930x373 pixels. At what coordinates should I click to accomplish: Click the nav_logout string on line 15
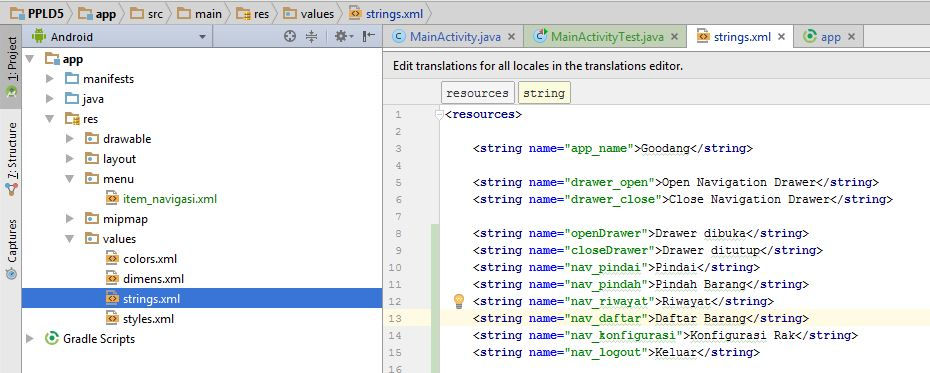616,352
